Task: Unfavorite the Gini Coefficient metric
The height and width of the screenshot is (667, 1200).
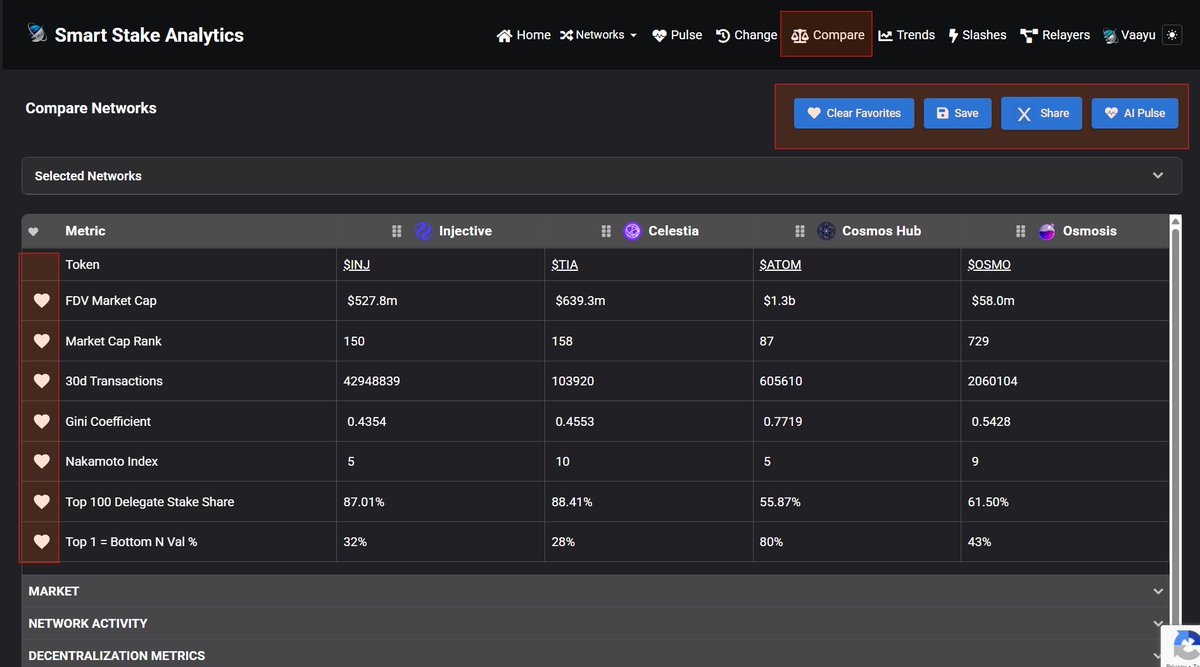Action: (41, 421)
